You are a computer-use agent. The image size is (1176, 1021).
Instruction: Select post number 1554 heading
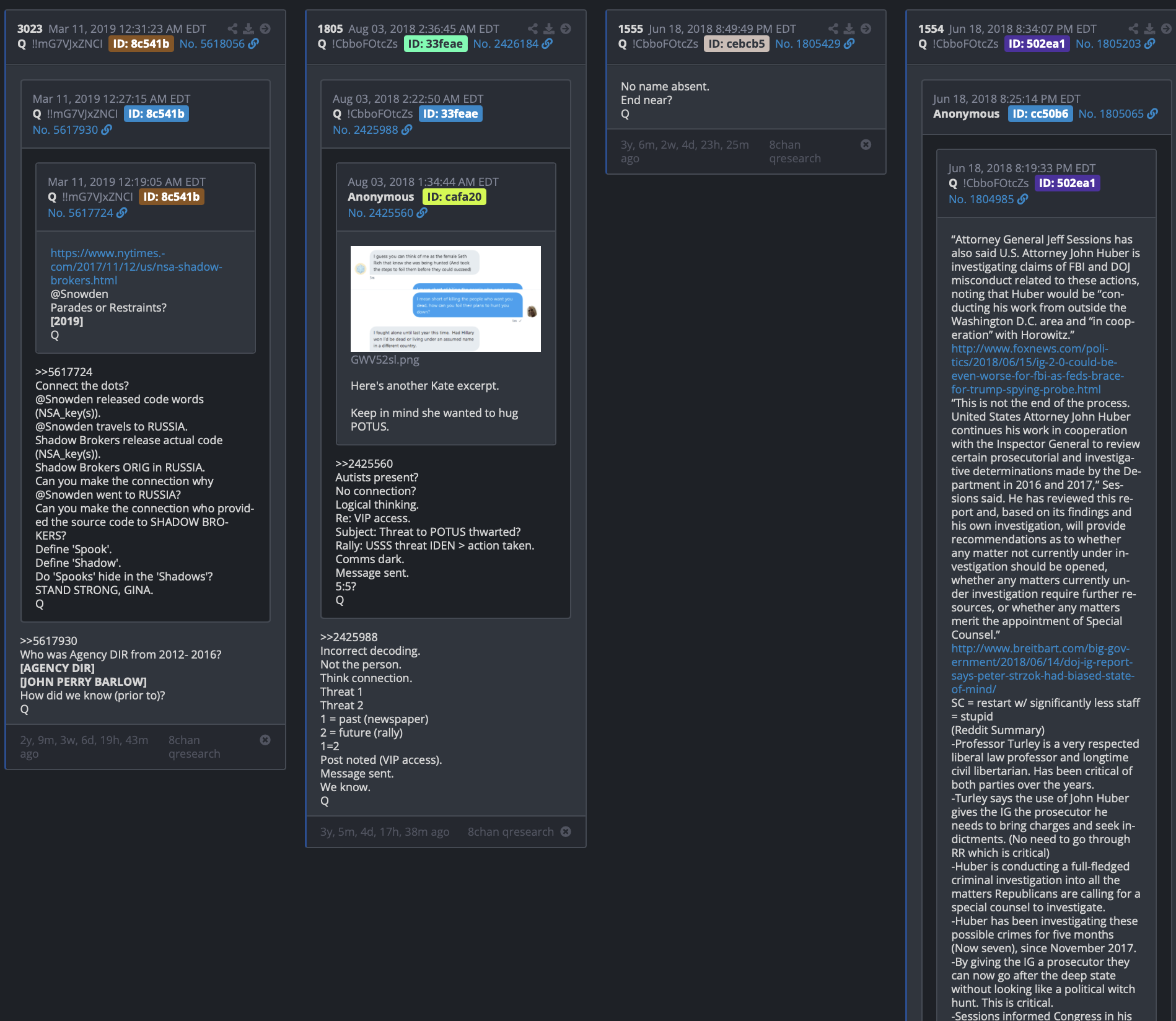click(x=931, y=29)
